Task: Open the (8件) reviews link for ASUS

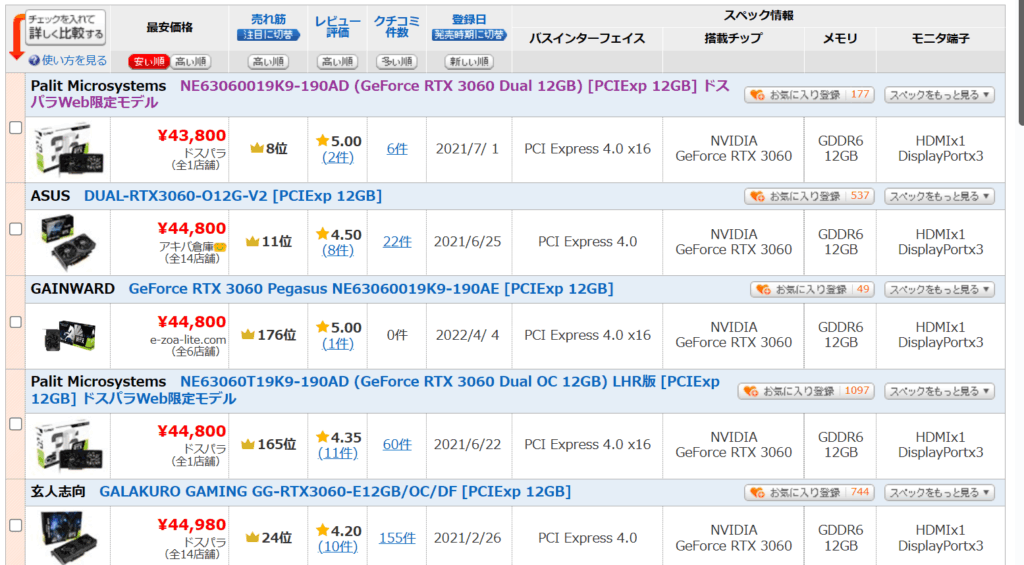Action: tap(338, 250)
